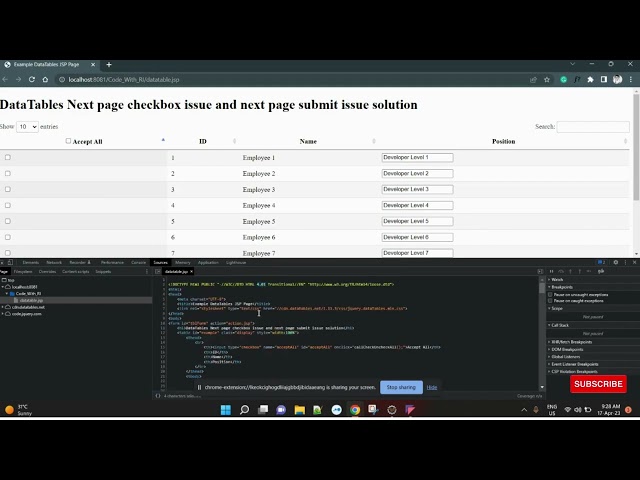Switch to Chrome in the taskbar
This screenshot has height=480, width=640.
tap(355, 409)
